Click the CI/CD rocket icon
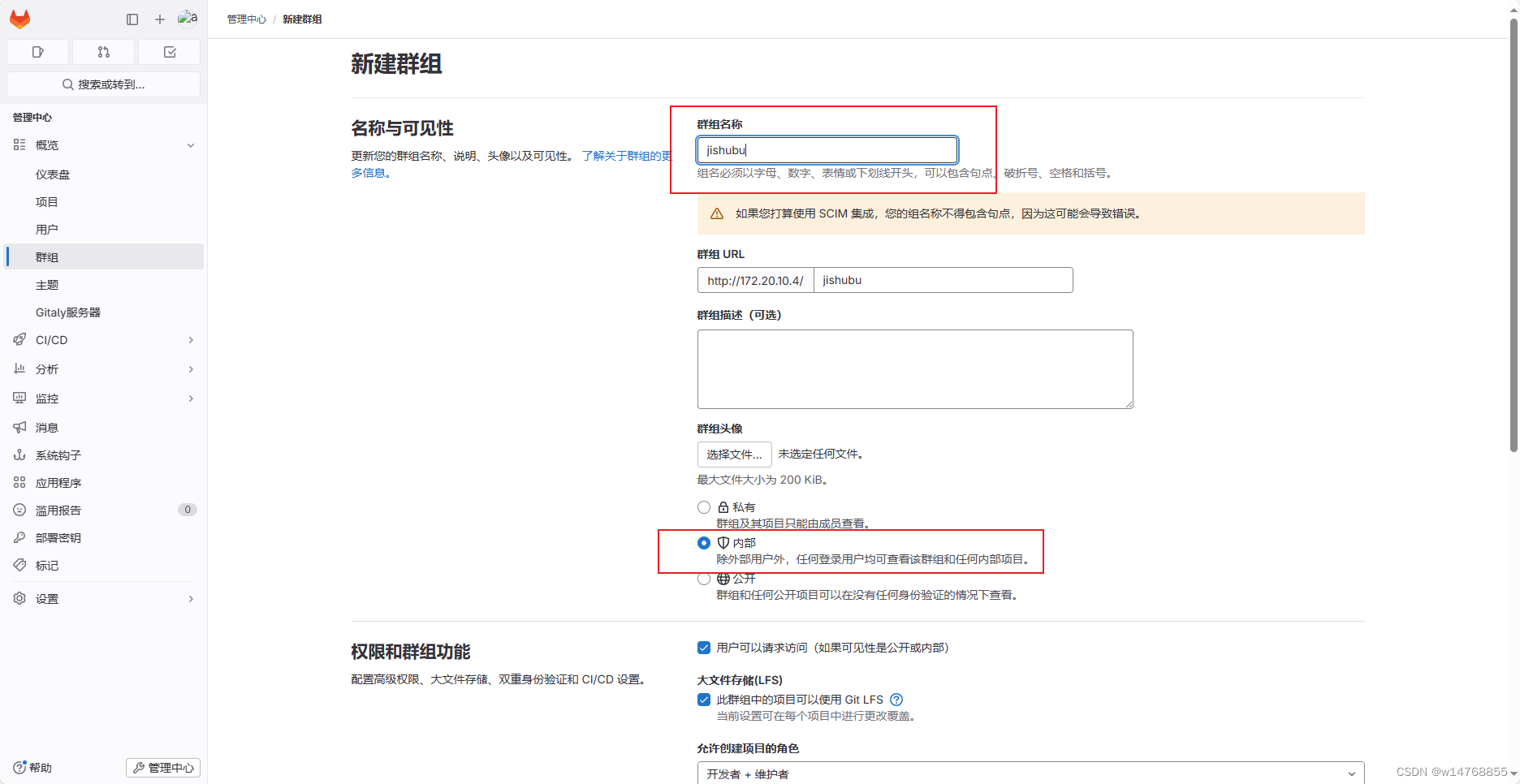Screen dimensions: 1520x784 19,339
